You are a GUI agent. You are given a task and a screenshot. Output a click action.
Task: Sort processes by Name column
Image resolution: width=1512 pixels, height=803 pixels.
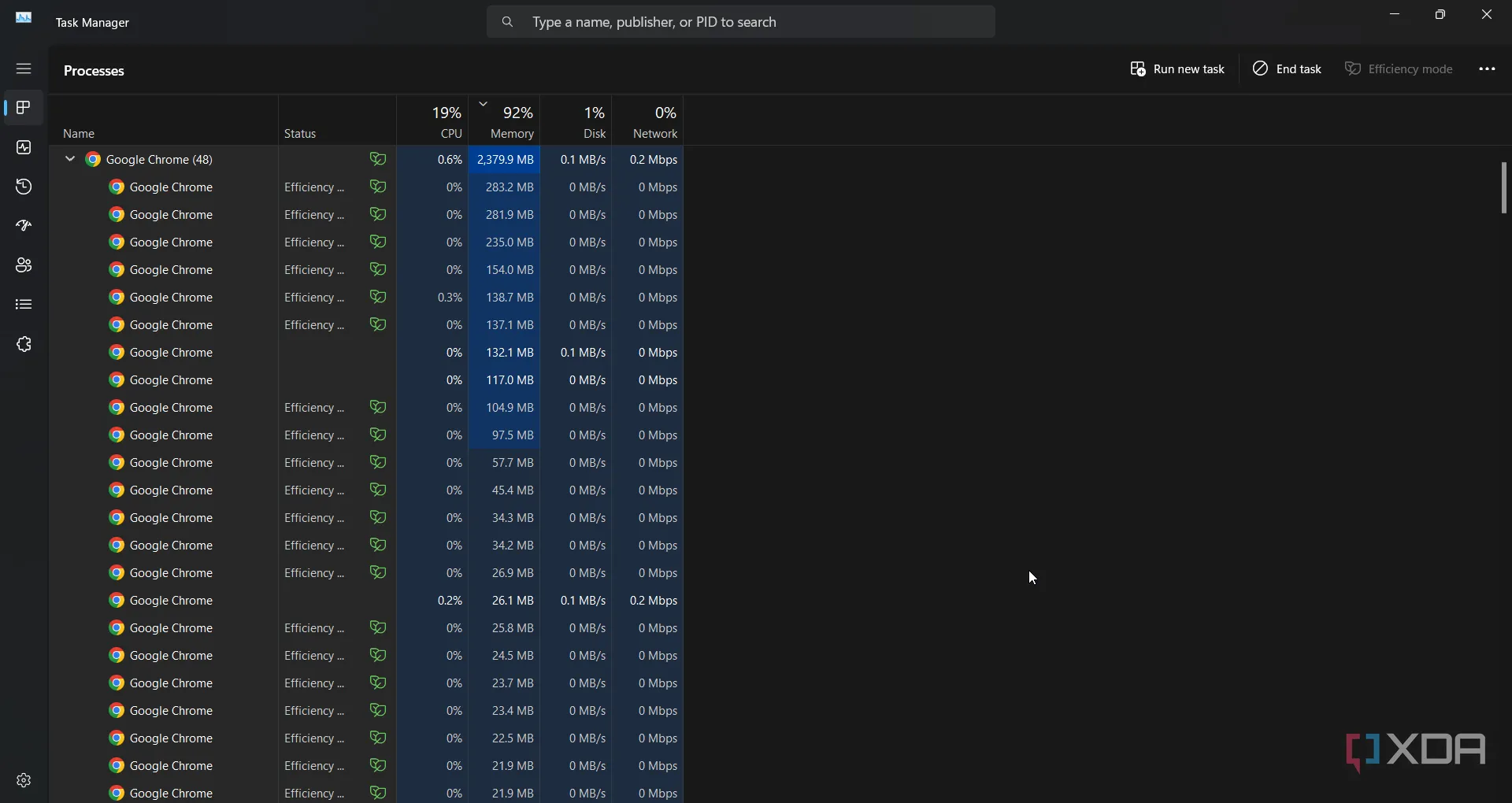(x=163, y=120)
